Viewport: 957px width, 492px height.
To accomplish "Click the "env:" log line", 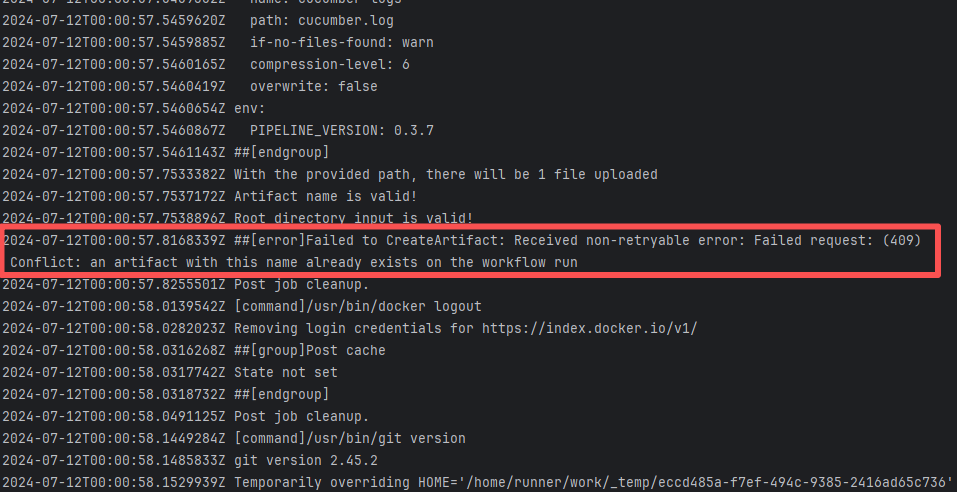I will pyautogui.click(x=250, y=108).
